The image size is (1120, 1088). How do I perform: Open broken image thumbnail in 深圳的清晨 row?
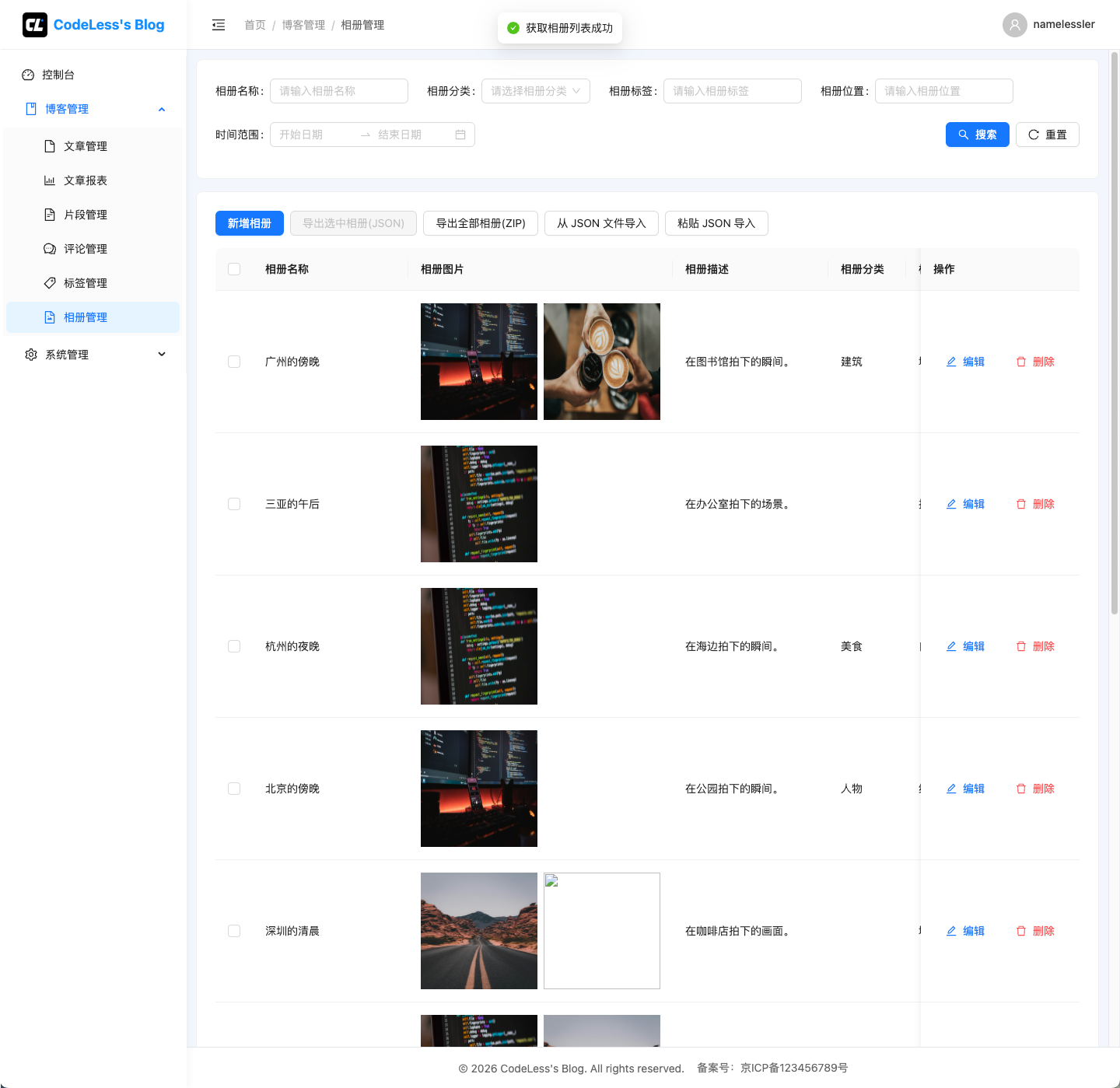coord(602,931)
